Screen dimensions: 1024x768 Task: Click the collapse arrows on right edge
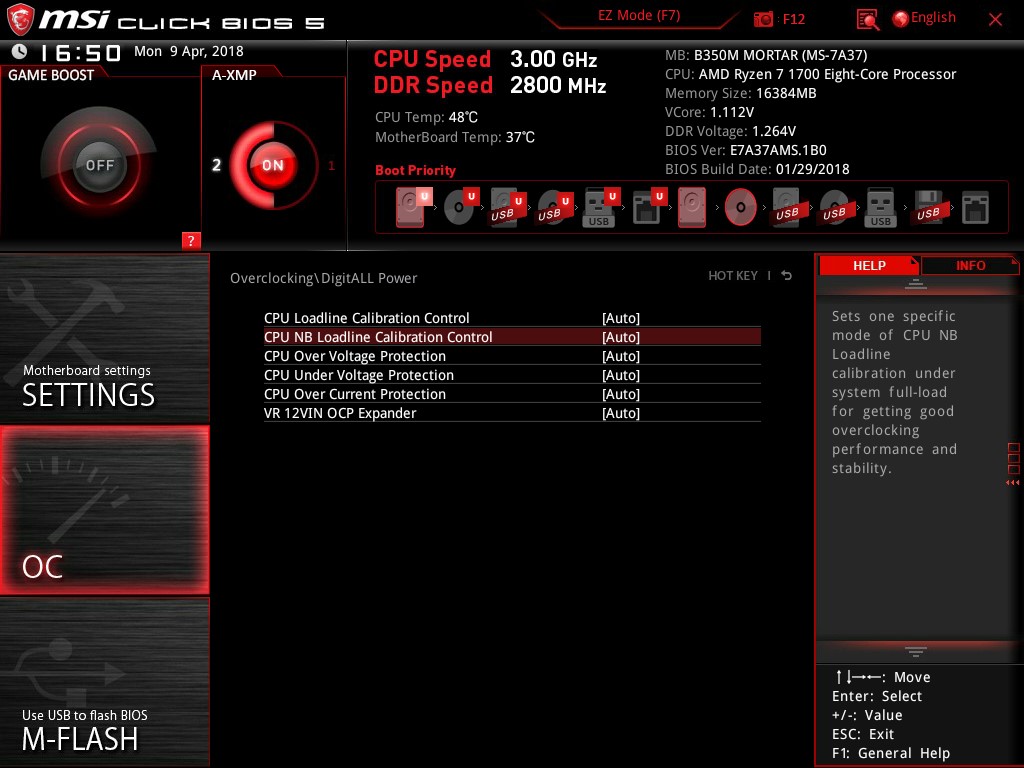[1013, 483]
